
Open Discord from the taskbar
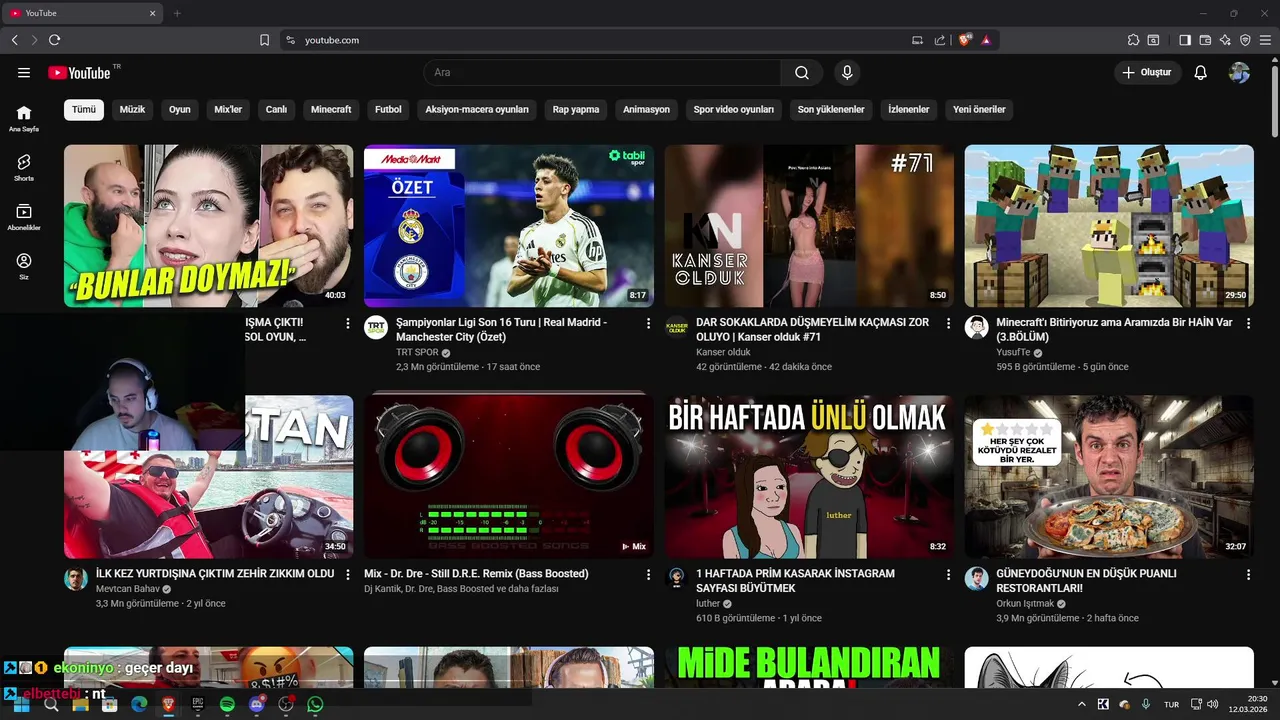(x=256, y=704)
